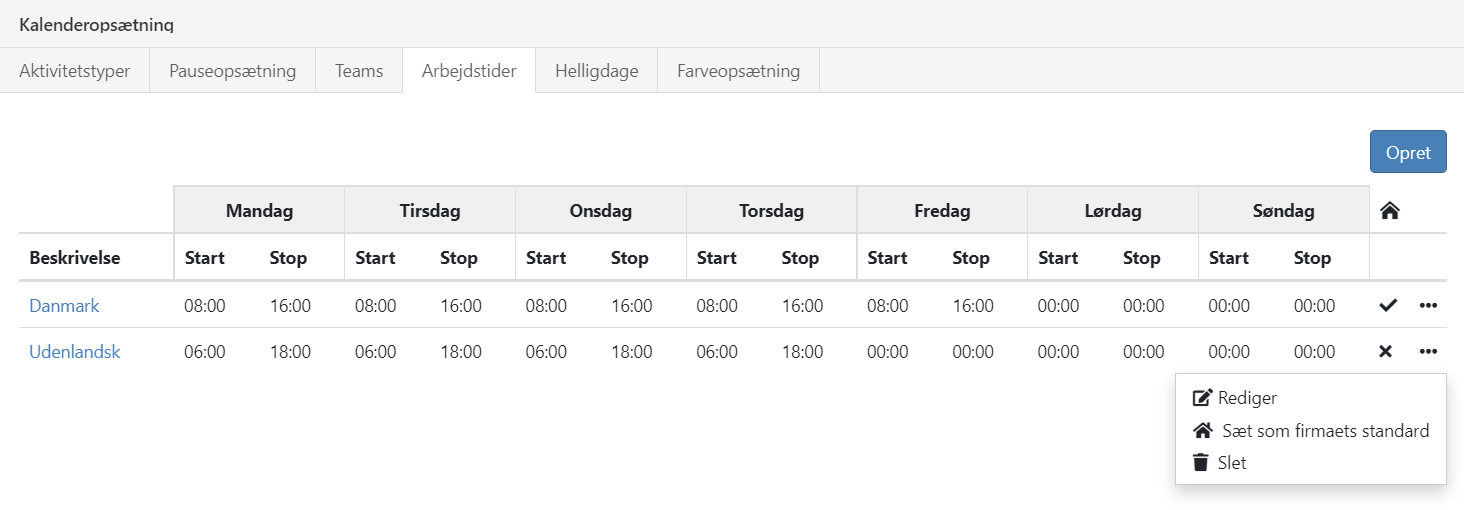Click the house icon in table header
This screenshot has width=1464, height=510.
1389,211
